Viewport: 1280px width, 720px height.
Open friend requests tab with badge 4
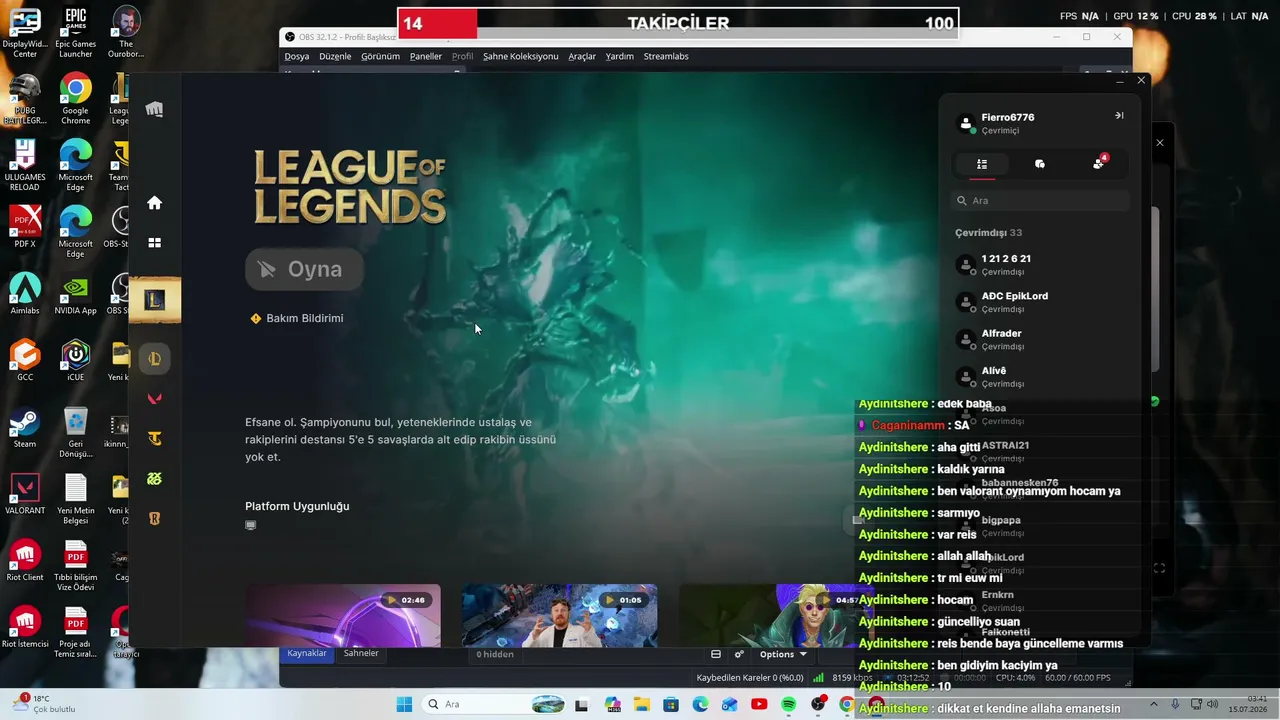pos(1099,163)
